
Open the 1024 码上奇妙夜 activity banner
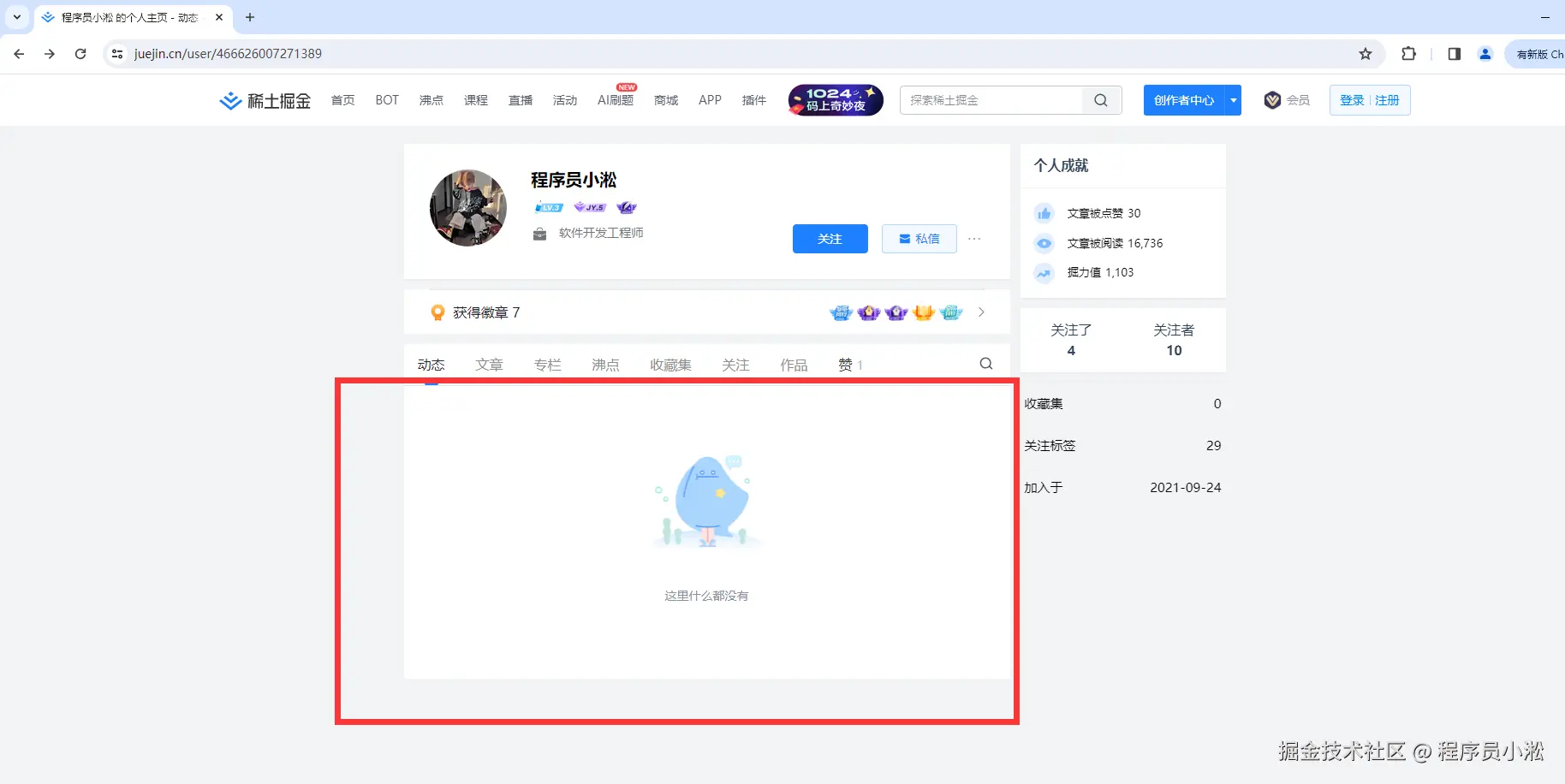pyautogui.click(x=835, y=100)
